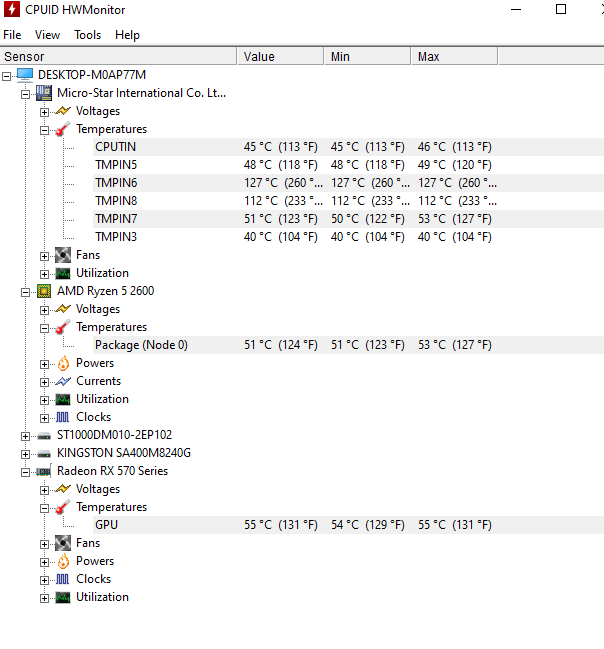The height and width of the screenshot is (649, 604).
Task: Click the Radeon Utilization graph icon
Action: [x=63, y=597]
